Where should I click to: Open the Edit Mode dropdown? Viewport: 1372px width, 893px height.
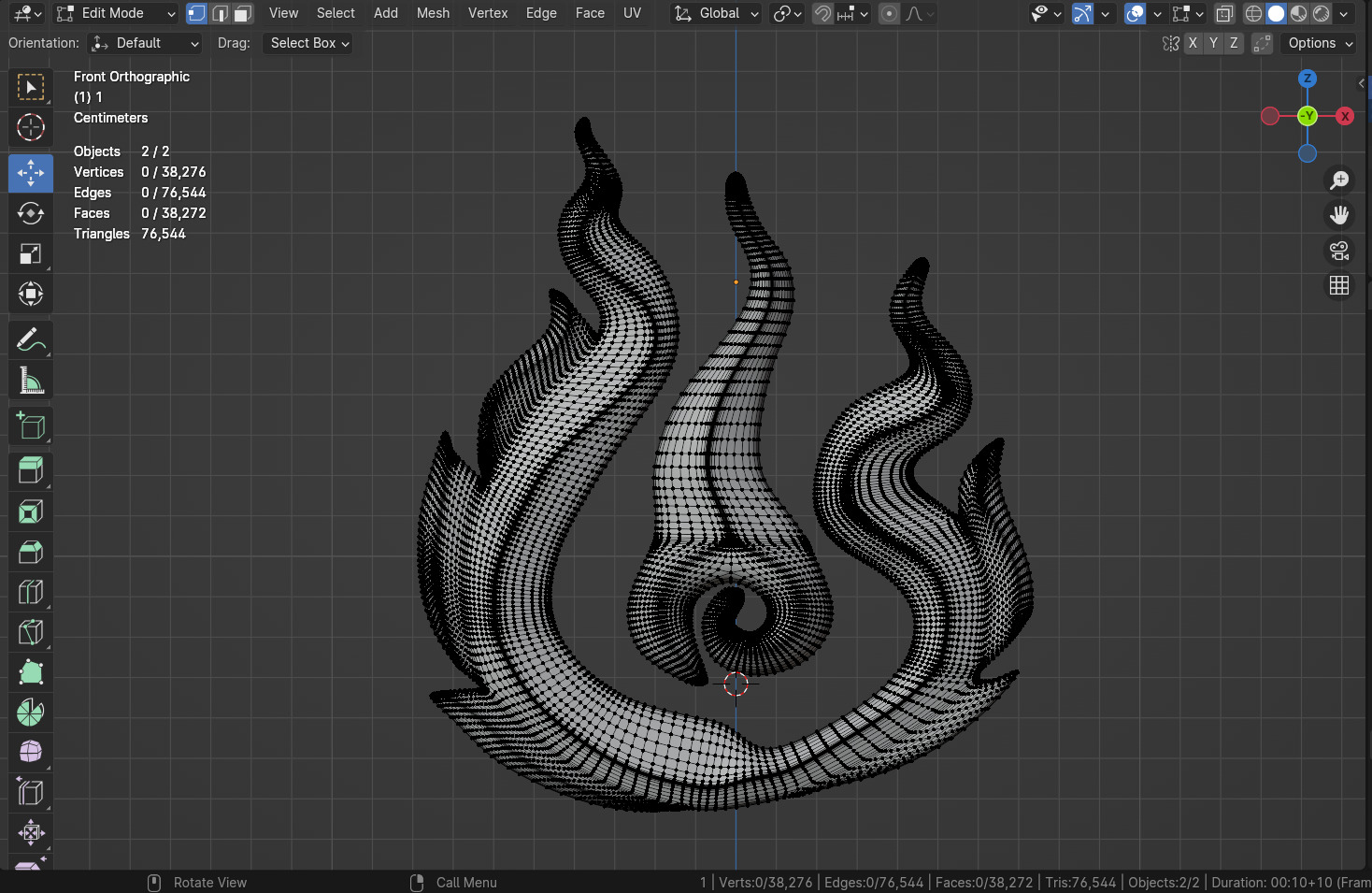[116, 13]
